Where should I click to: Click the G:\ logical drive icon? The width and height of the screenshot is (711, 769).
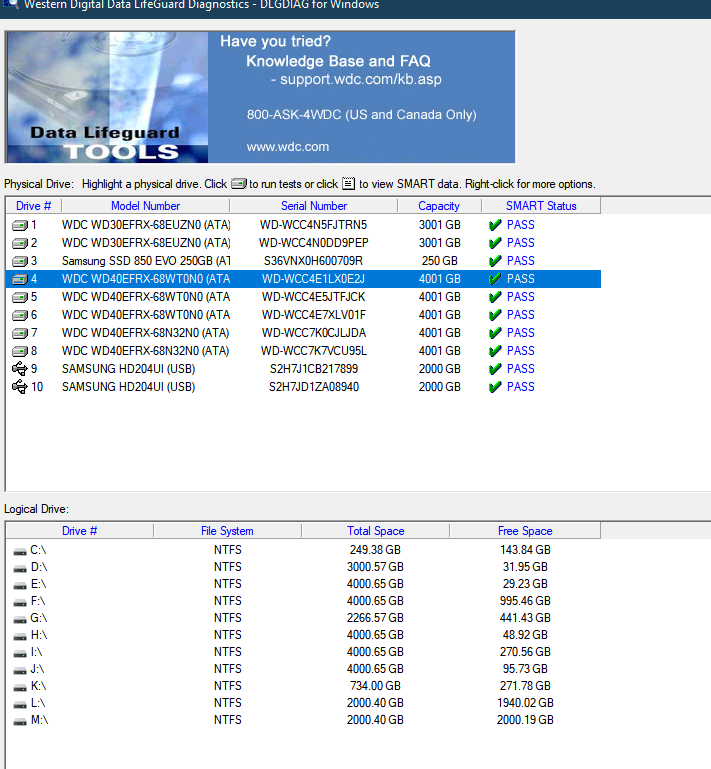[20, 620]
